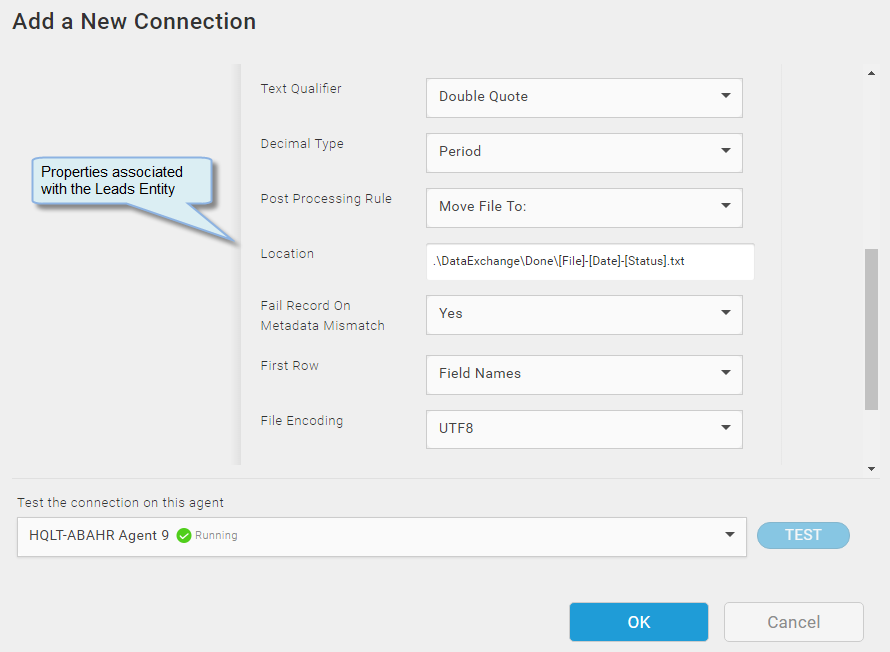Click into the Location path field

coord(590,262)
